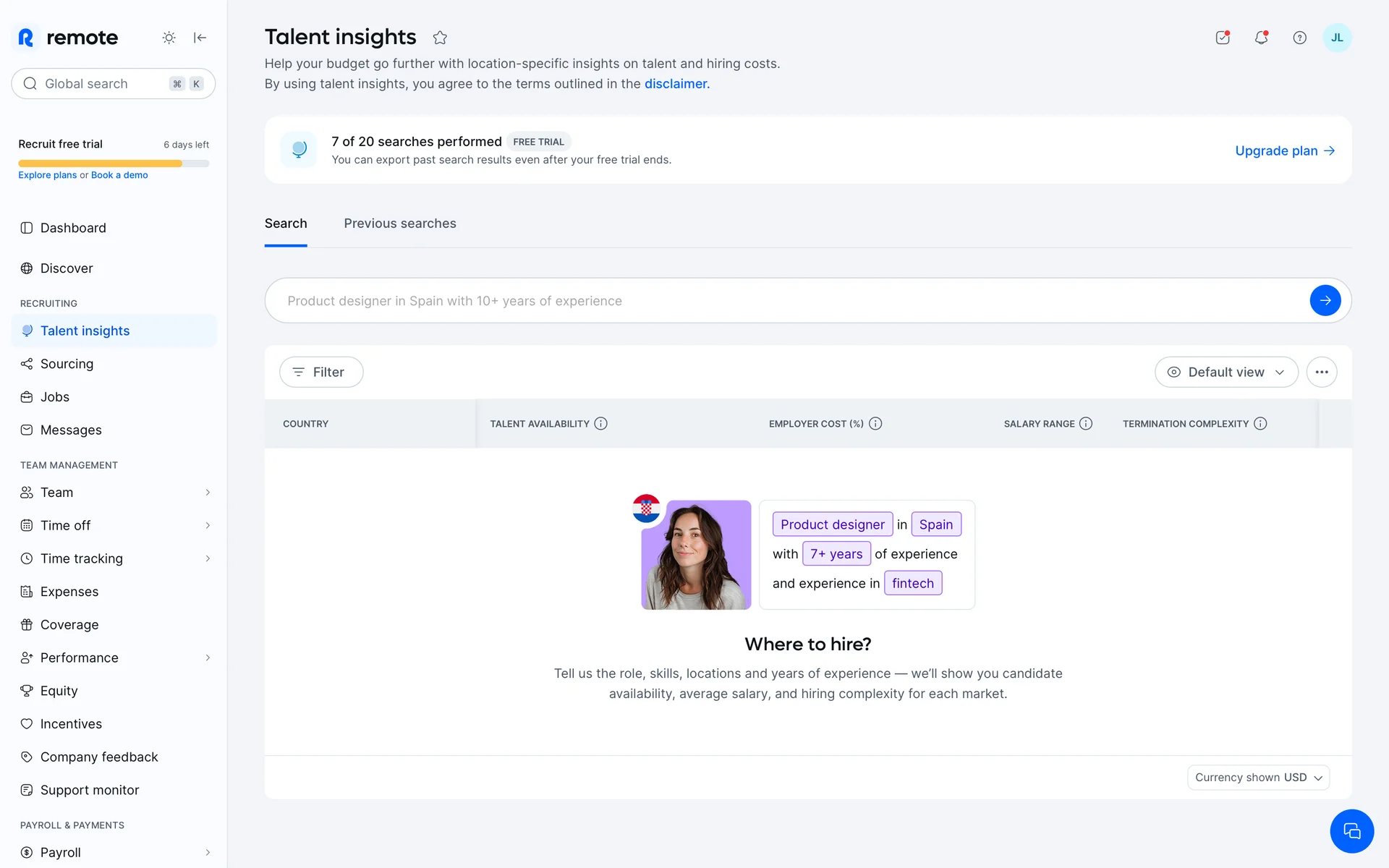Click the Recruit free trial progress bar
Viewport: 1389px width, 868px height.
(114, 163)
